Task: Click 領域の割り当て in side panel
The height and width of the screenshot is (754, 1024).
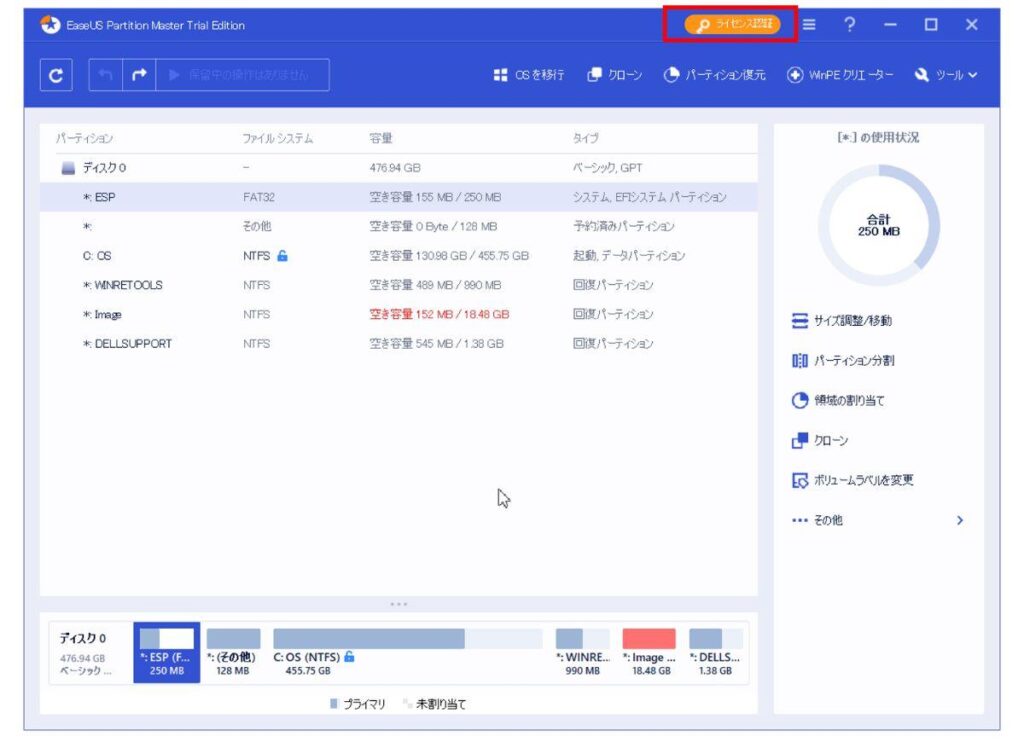Action: [x=838, y=400]
